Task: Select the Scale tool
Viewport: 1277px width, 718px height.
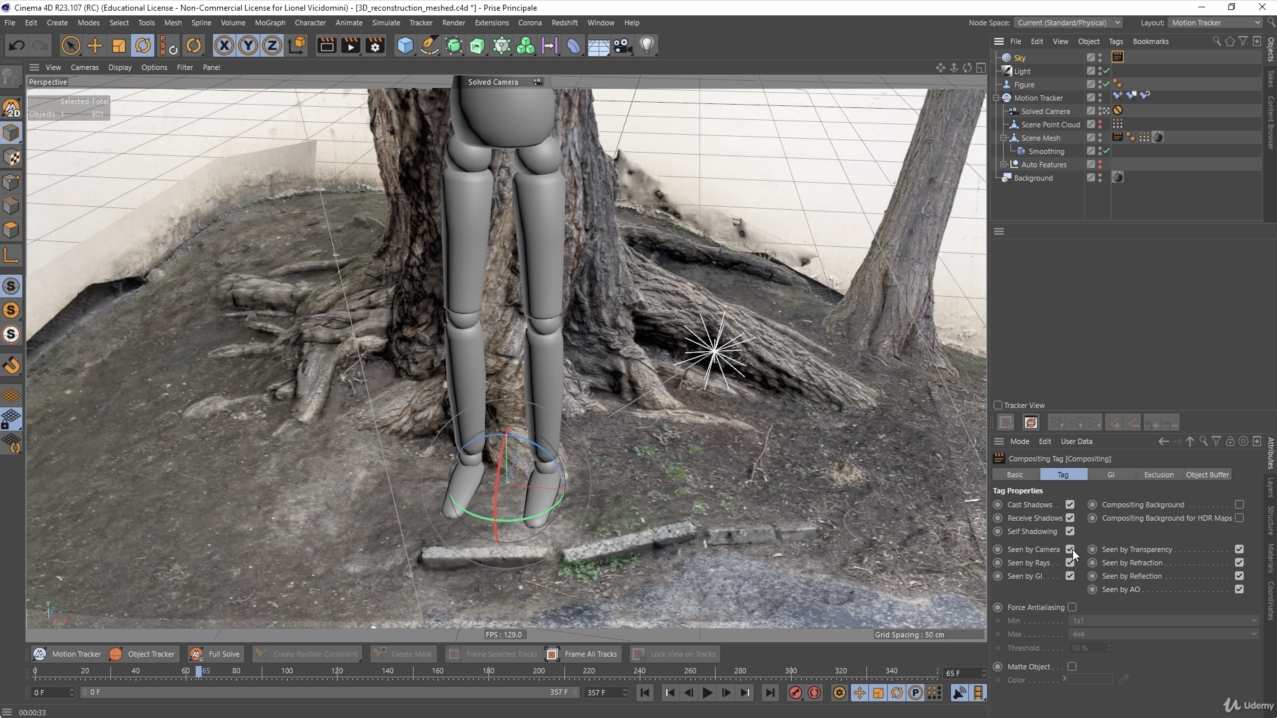Action: [x=117, y=45]
